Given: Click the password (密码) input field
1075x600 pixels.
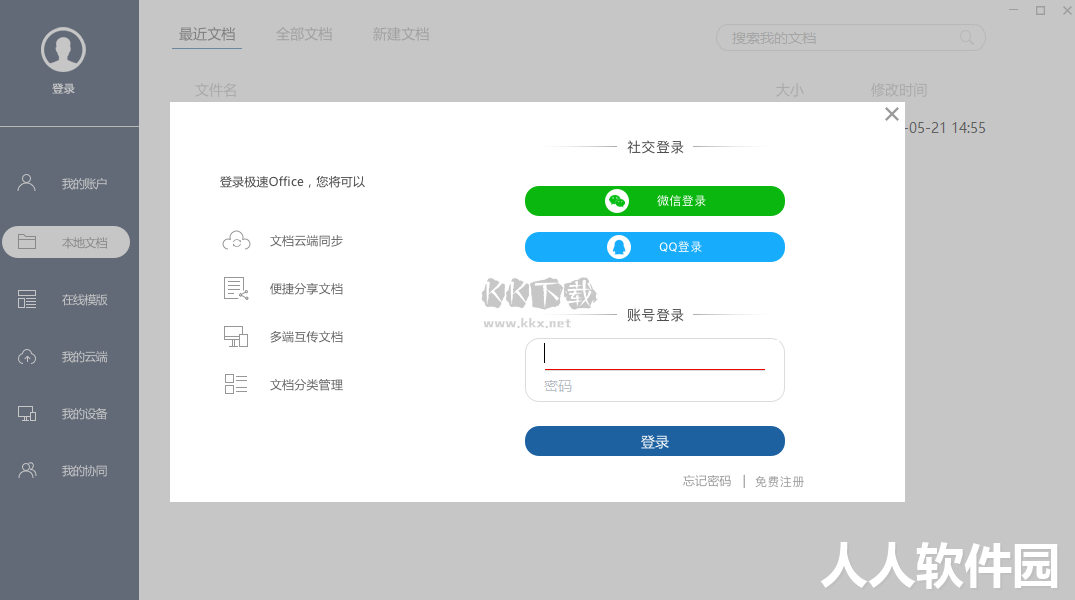Looking at the screenshot, I should point(655,386).
